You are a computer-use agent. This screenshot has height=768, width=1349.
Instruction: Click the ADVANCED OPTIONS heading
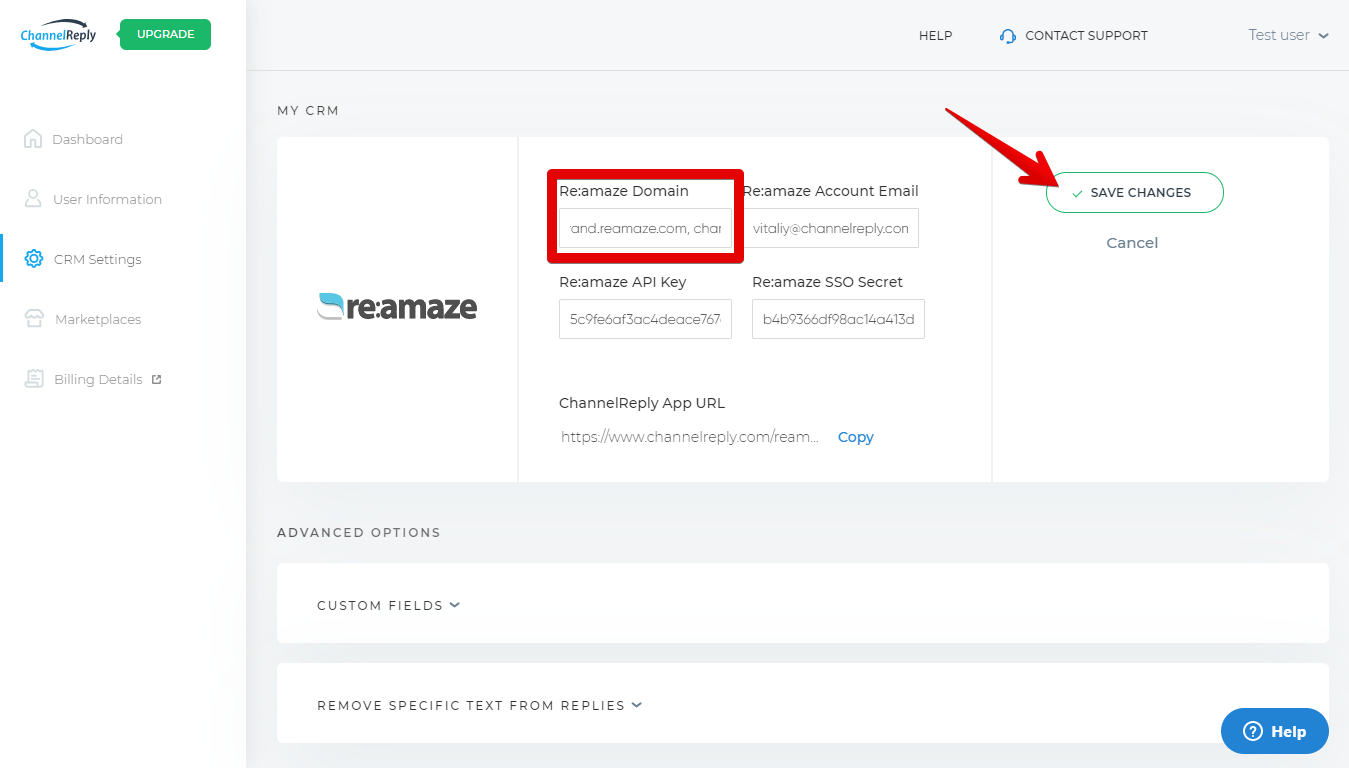[x=359, y=532]
